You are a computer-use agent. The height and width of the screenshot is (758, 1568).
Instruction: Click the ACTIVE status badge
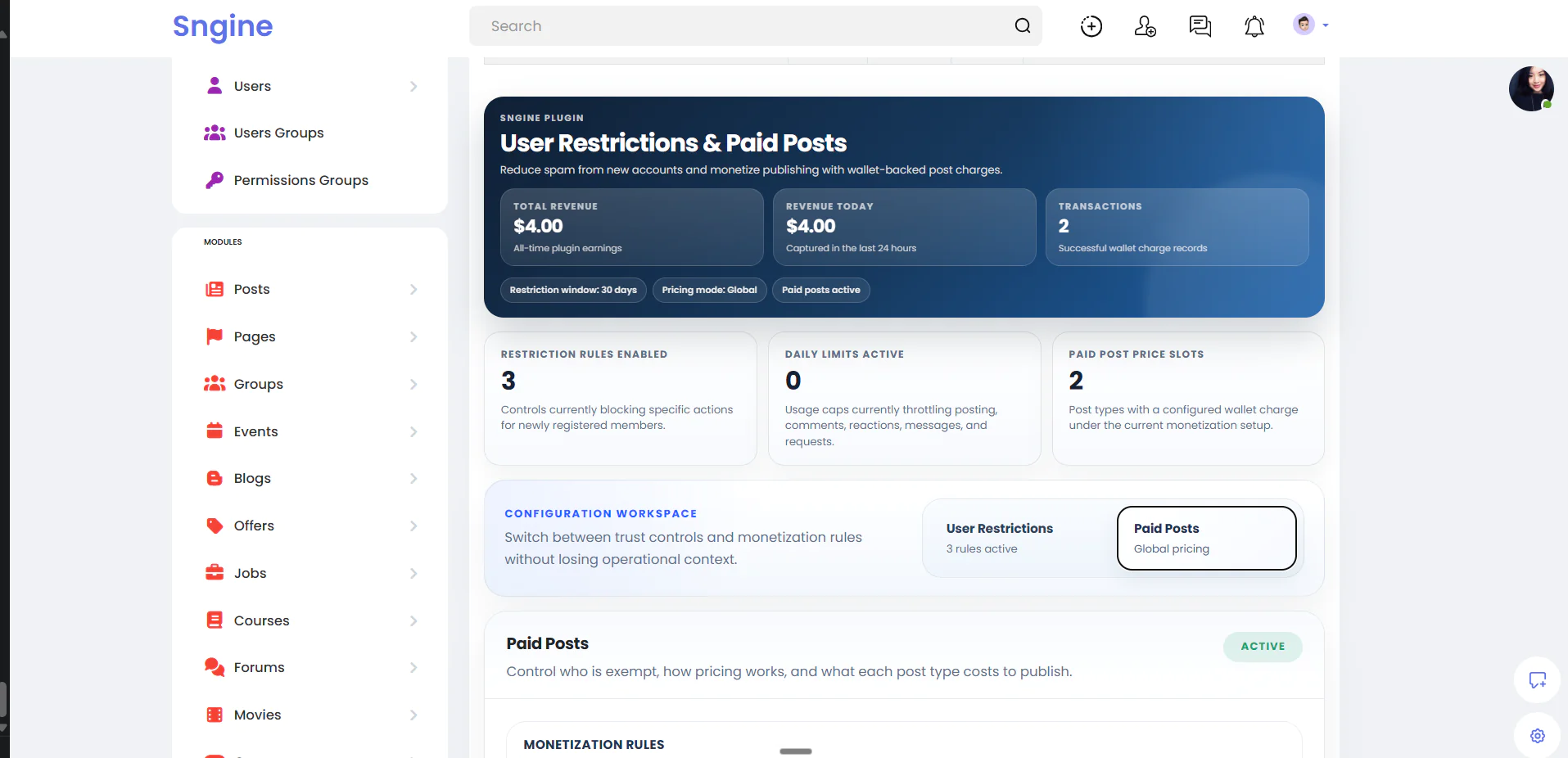click(1263, 647)
